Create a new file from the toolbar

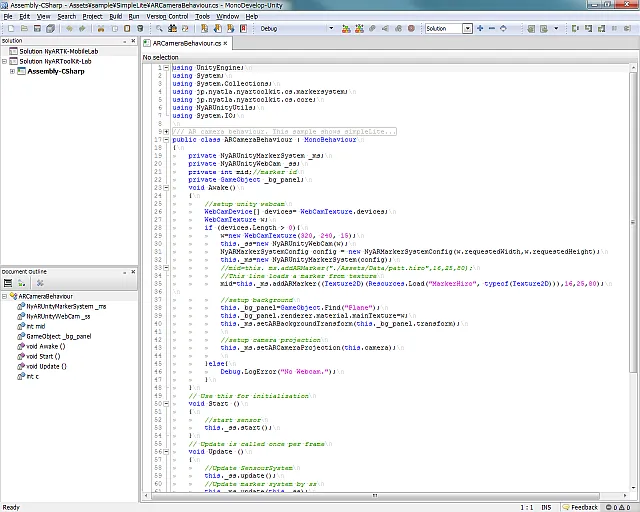(x=11, y=29)
